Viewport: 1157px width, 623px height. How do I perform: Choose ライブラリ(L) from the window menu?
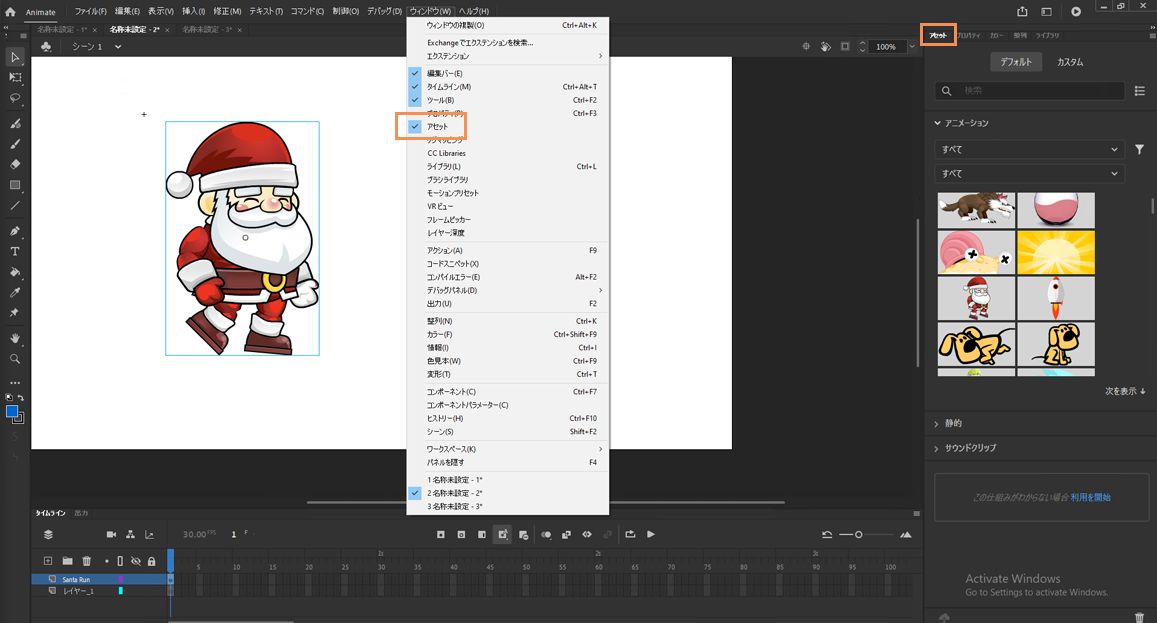coord(508,166)
